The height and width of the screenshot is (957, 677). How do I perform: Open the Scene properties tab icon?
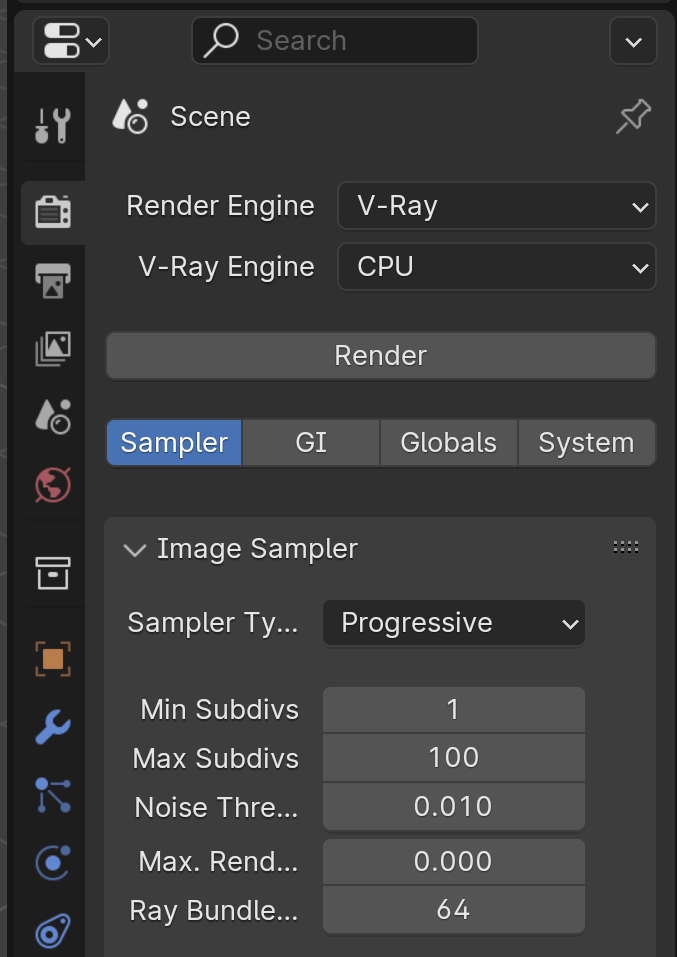click(53, 417)
